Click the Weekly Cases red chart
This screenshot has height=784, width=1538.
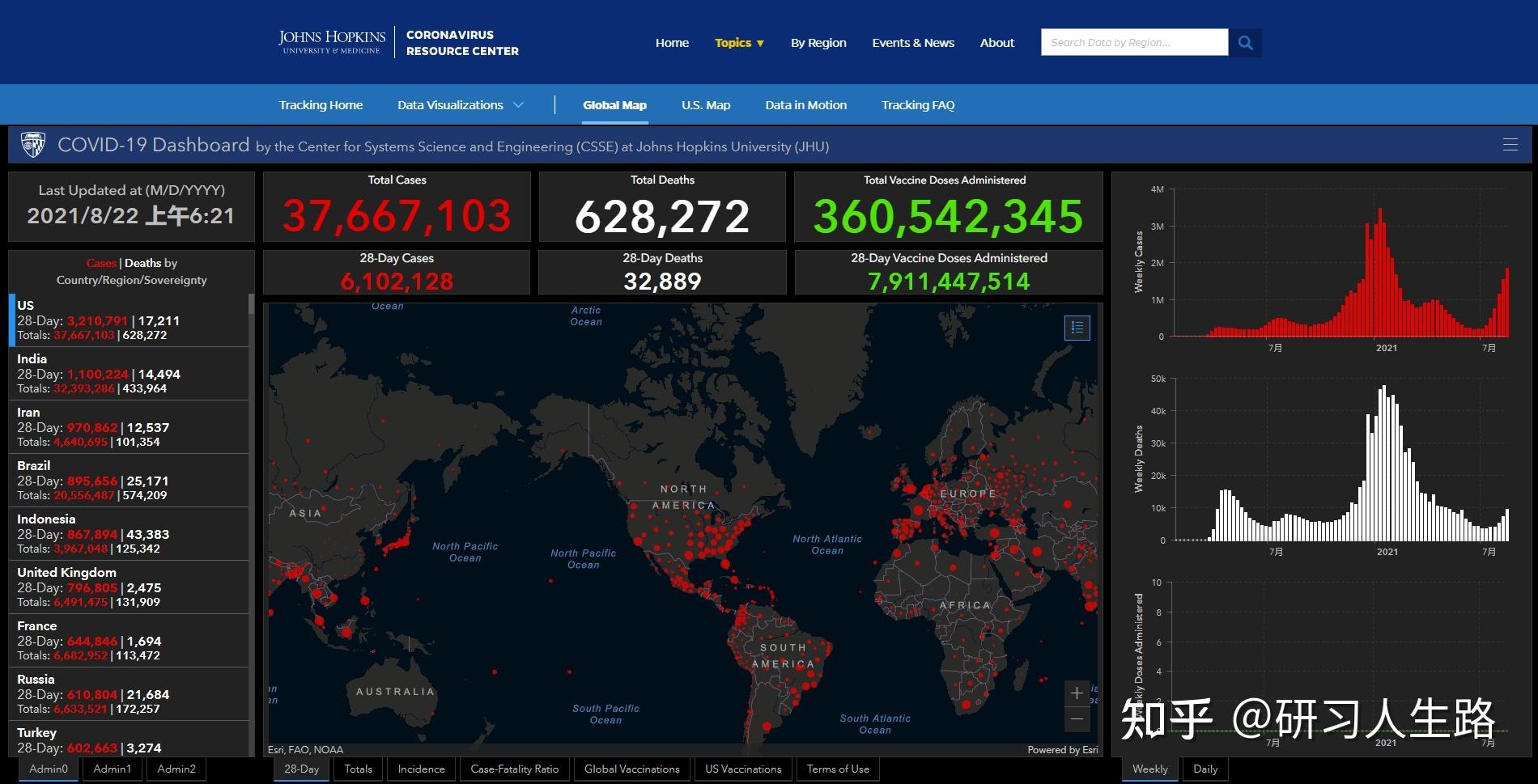click(x=1341, y=263)
